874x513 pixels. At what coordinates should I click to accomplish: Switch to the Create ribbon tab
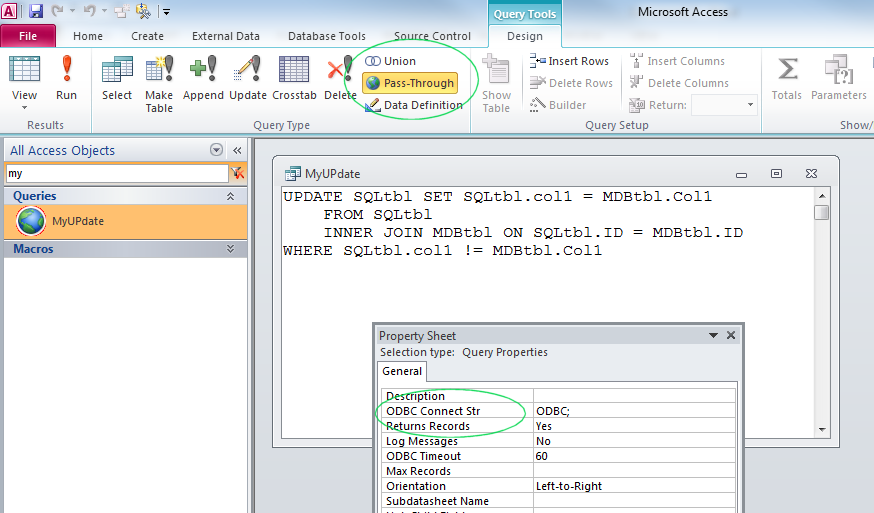pyautogui.click(x=147, y=36)
